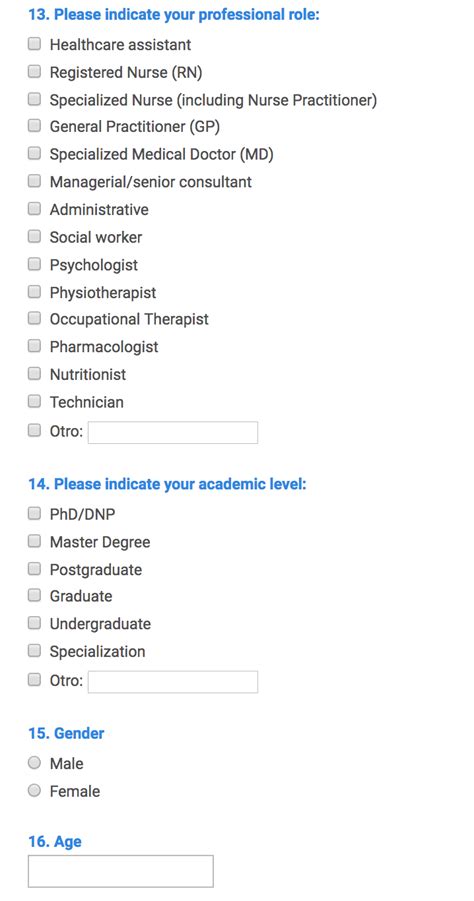This screenshot has width=474, height=901.
Task: Tick the Psychologist checkbox
Action: pyautogui.click(x=34, y=264)
